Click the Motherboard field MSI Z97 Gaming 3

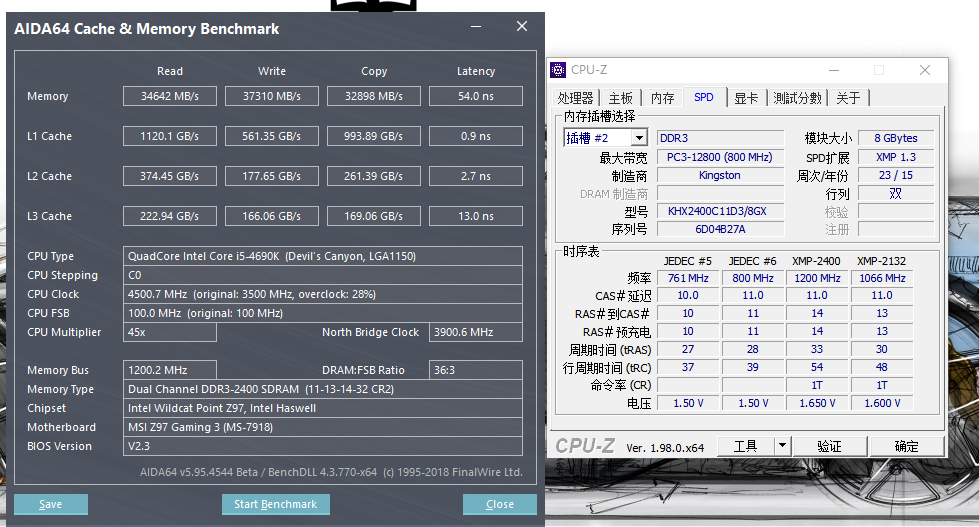[323, 427]
